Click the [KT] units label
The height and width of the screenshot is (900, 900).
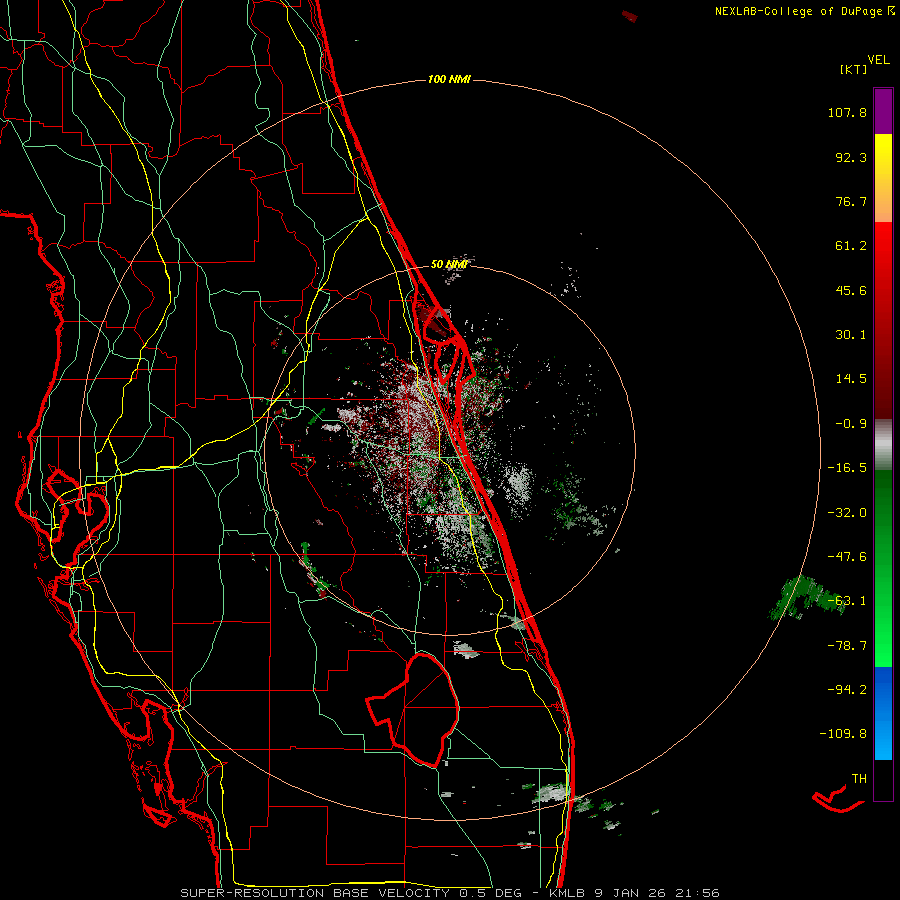854,69
